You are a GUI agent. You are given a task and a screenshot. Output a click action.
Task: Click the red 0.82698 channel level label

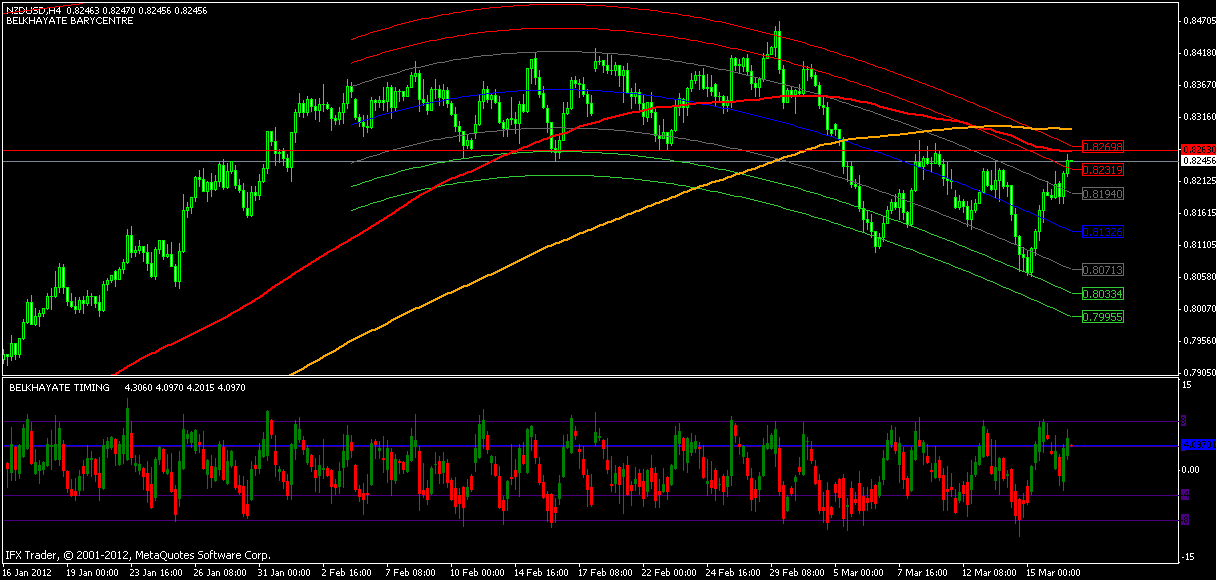(1104, 146)
